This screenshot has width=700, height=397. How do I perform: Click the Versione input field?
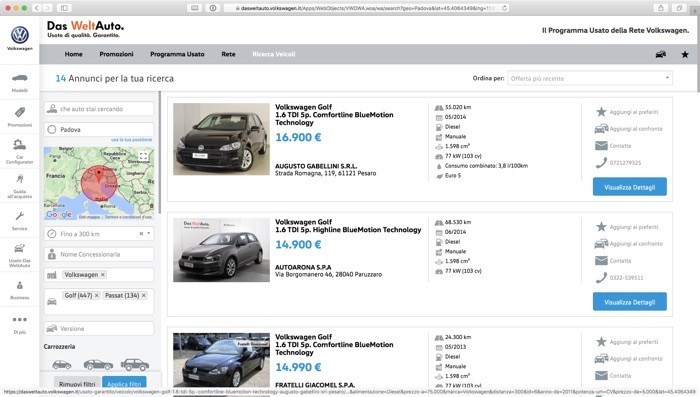(99, 328)
